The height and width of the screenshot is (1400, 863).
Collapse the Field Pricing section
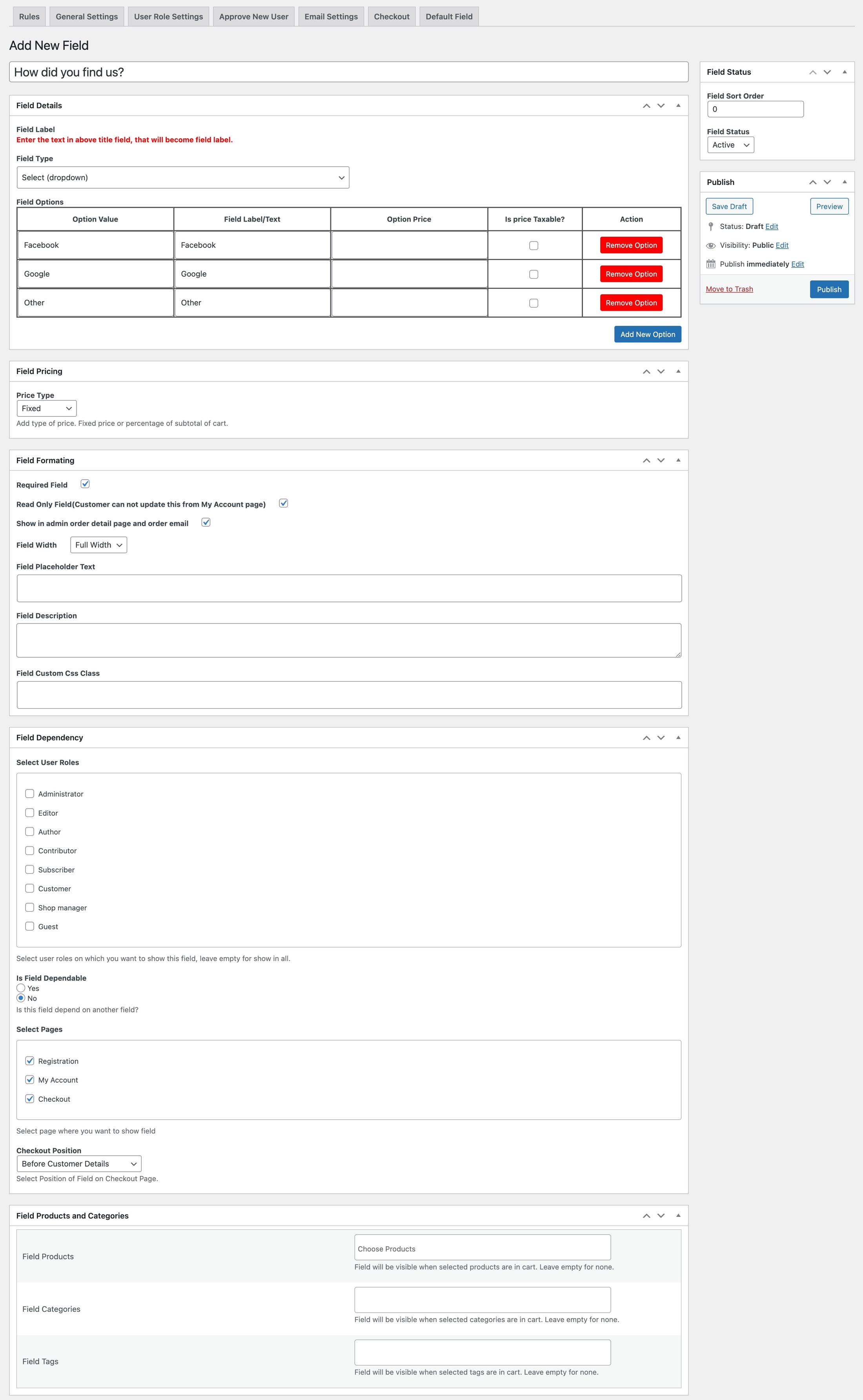678,371
